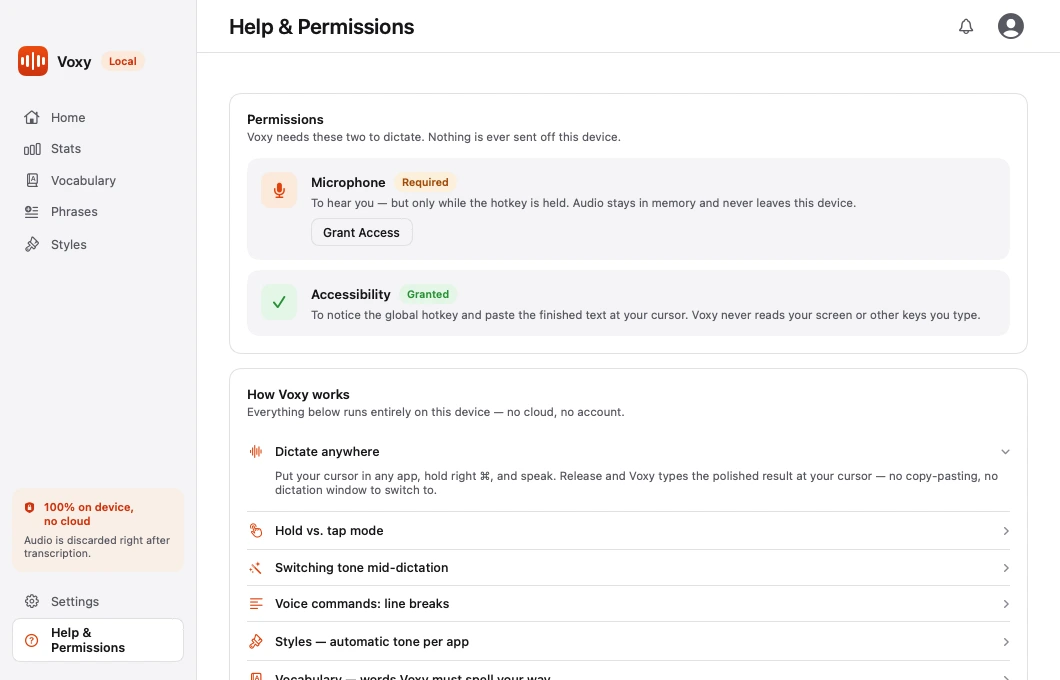Open the user profile avatar
The height and width of the screenshot is (680, 1060).
pos(1011,26)
